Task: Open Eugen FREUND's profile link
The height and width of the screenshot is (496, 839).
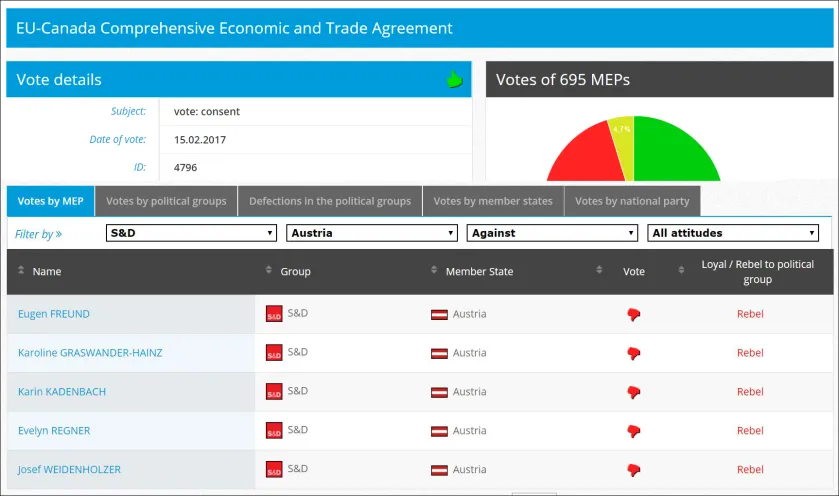Action: (x=54, y=314)
